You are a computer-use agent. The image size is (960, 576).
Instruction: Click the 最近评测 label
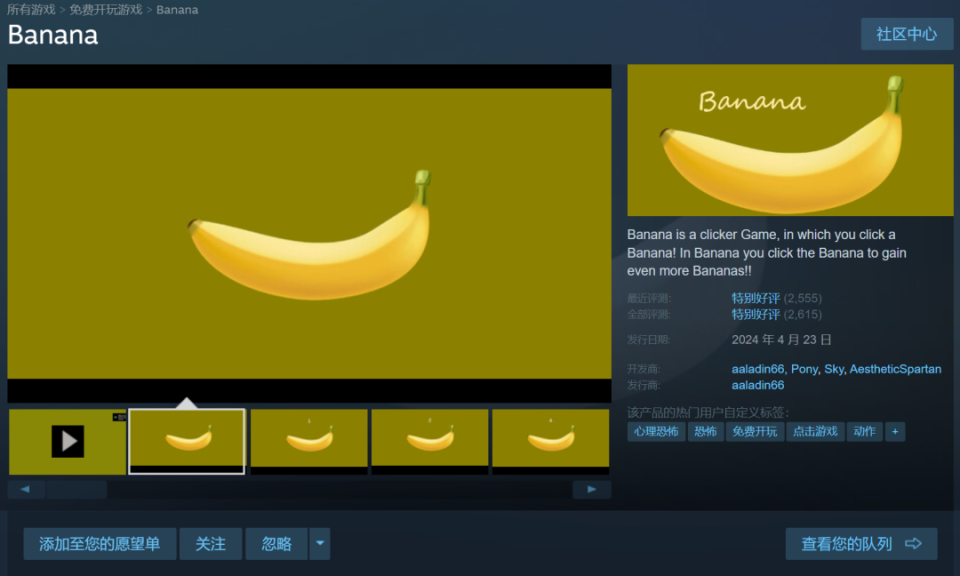click(x=649, y=299)
